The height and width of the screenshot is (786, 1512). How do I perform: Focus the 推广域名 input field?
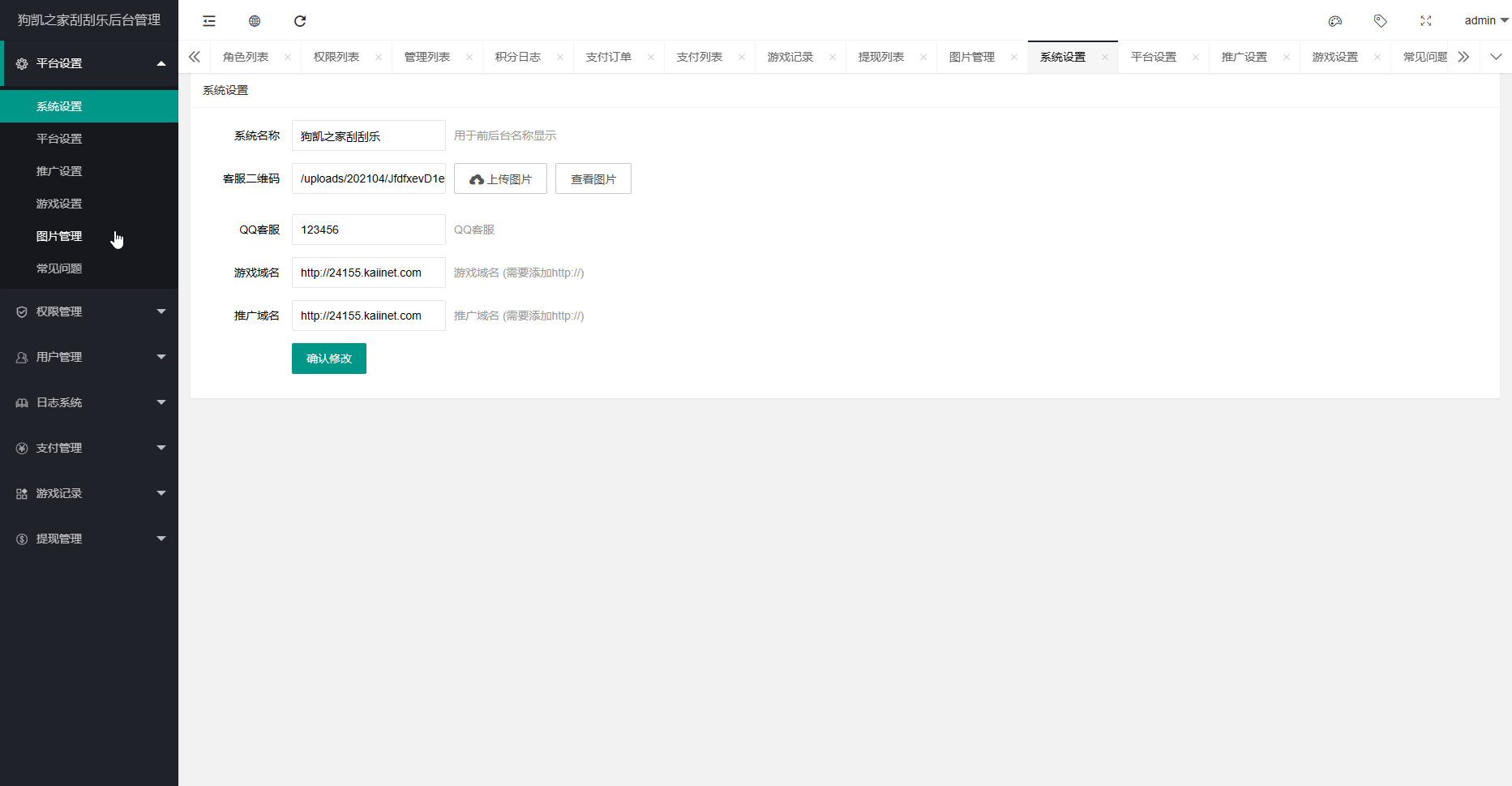point(369,316)
